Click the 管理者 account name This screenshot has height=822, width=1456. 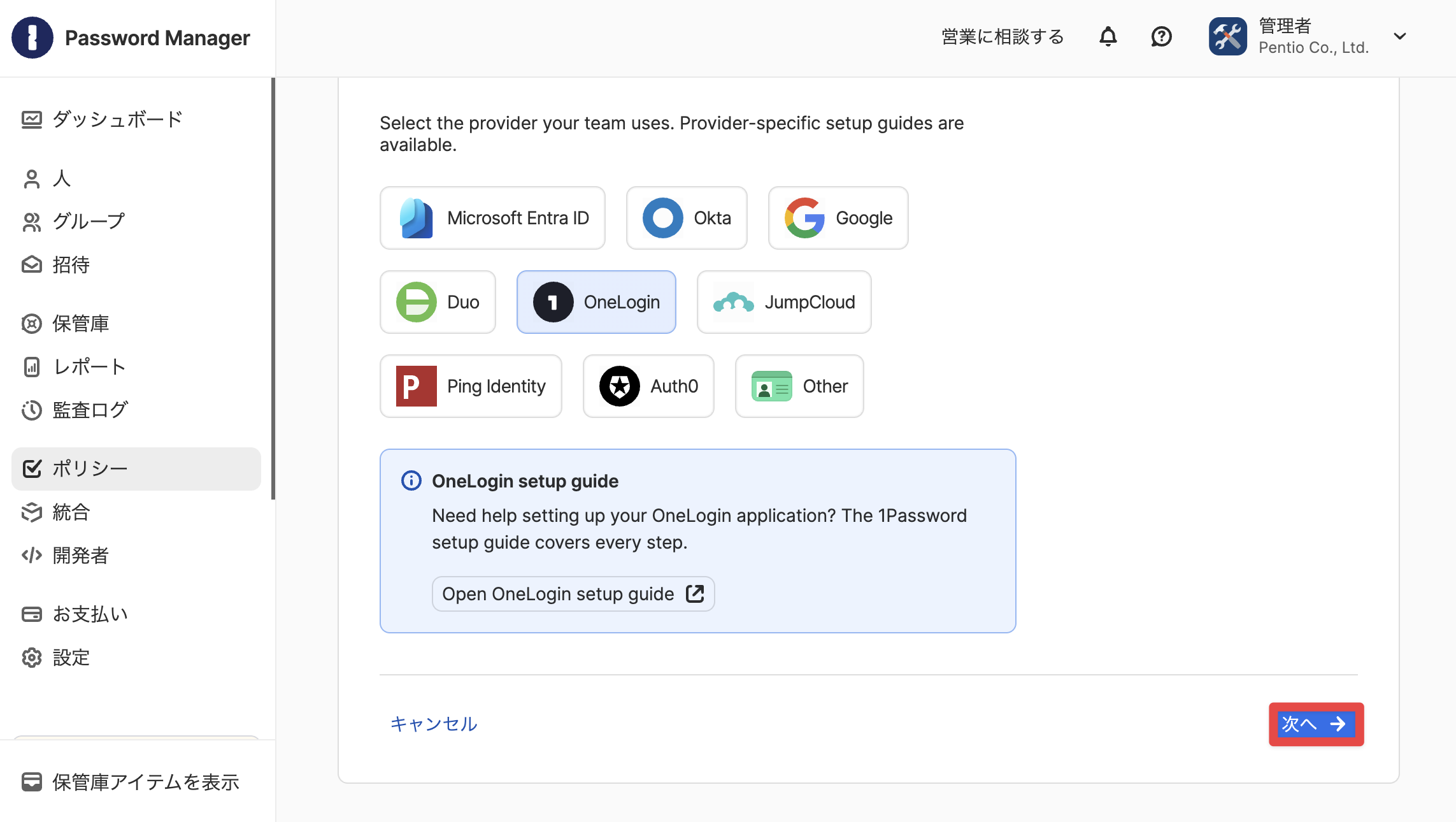pyautogui.click(x=1285, y=26)
